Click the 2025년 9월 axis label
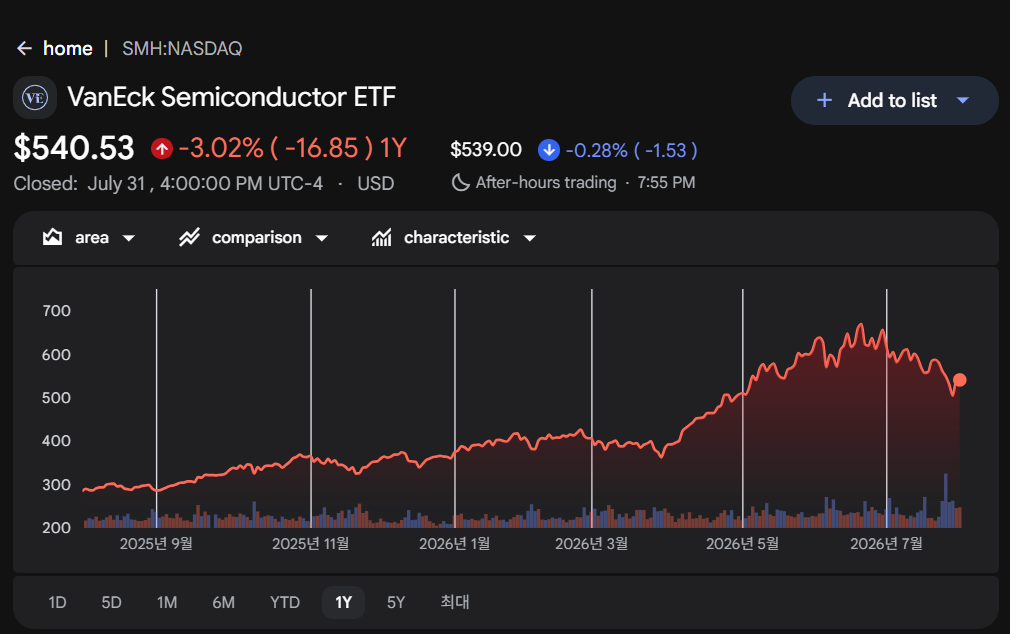This screenshot has width=1010, height=634. coord(157,544)
